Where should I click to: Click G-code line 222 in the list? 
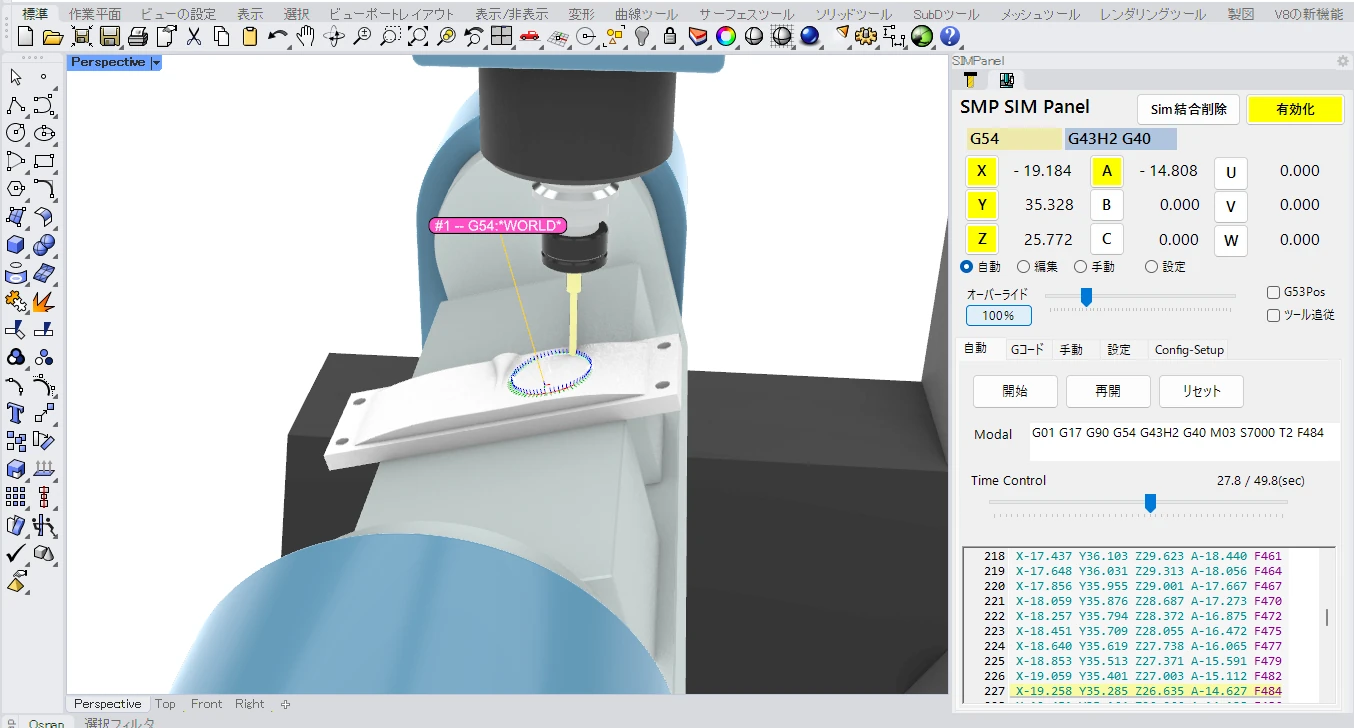click(1147, 616)
